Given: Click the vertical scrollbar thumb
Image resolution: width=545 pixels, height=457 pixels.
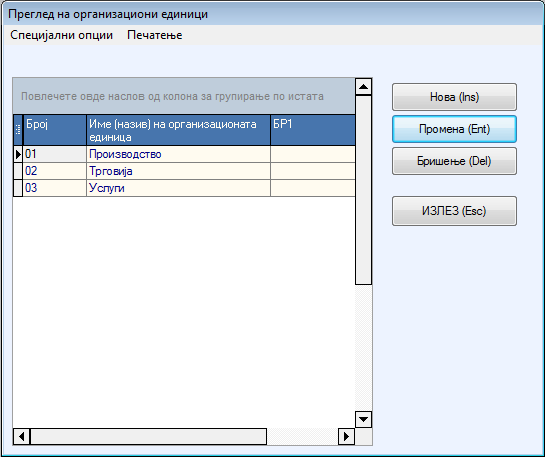Looking at the screenshot, I should (364, 190).
